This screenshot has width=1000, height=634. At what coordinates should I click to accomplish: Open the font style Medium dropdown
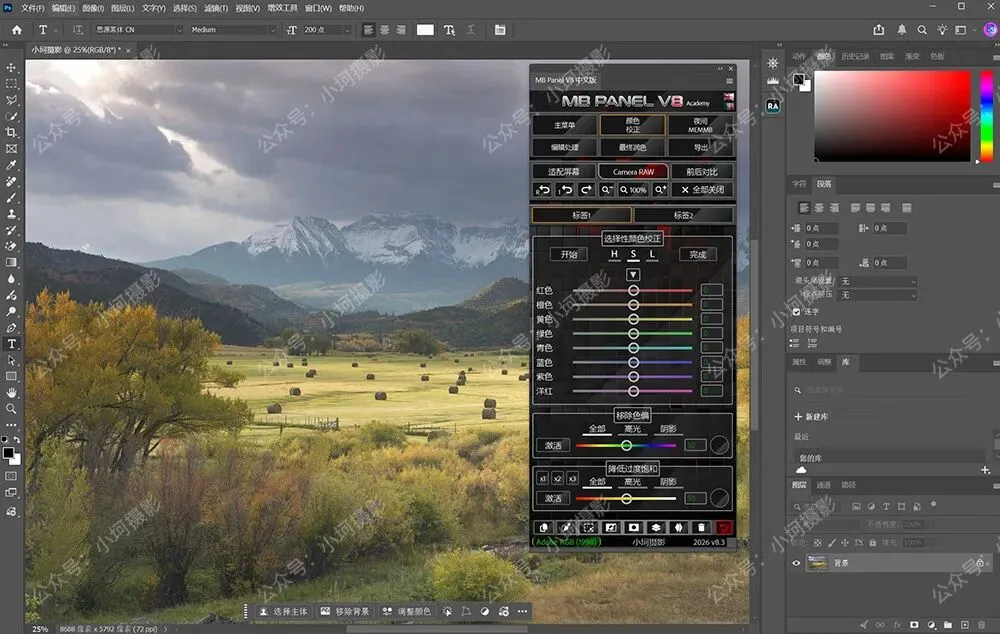click(232, 30)
